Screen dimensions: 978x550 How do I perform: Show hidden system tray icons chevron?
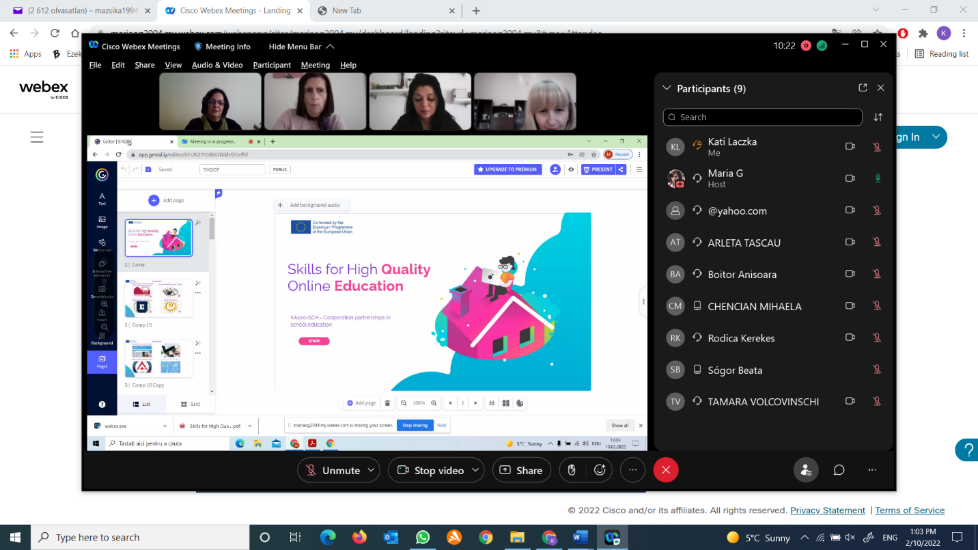pos(805,537)
